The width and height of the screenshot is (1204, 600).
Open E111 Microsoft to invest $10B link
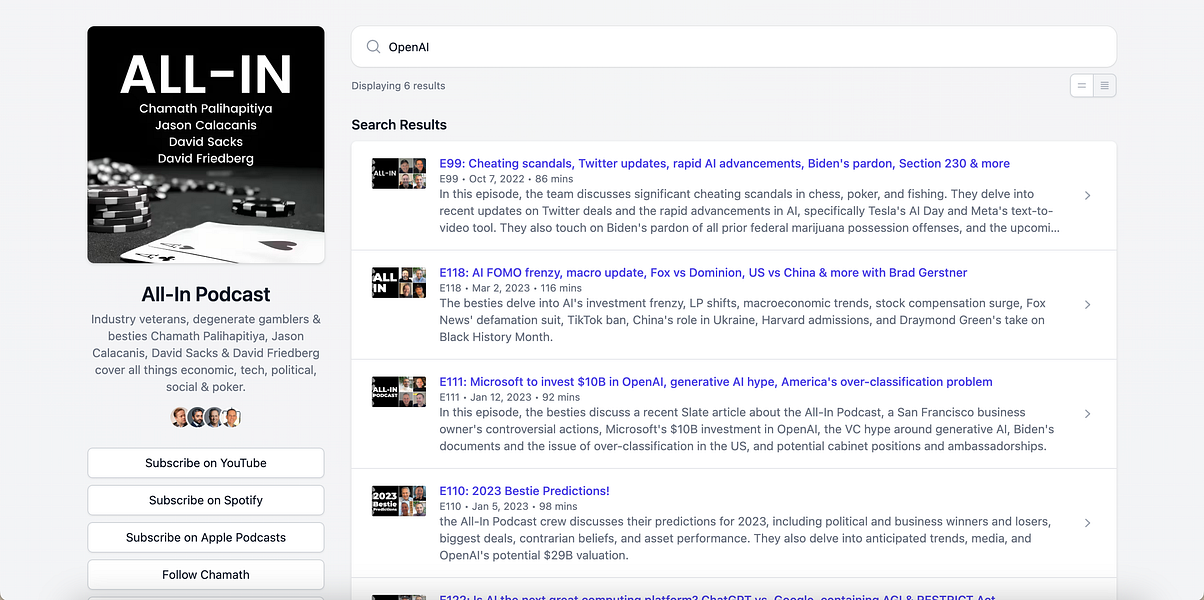(715, 382)
